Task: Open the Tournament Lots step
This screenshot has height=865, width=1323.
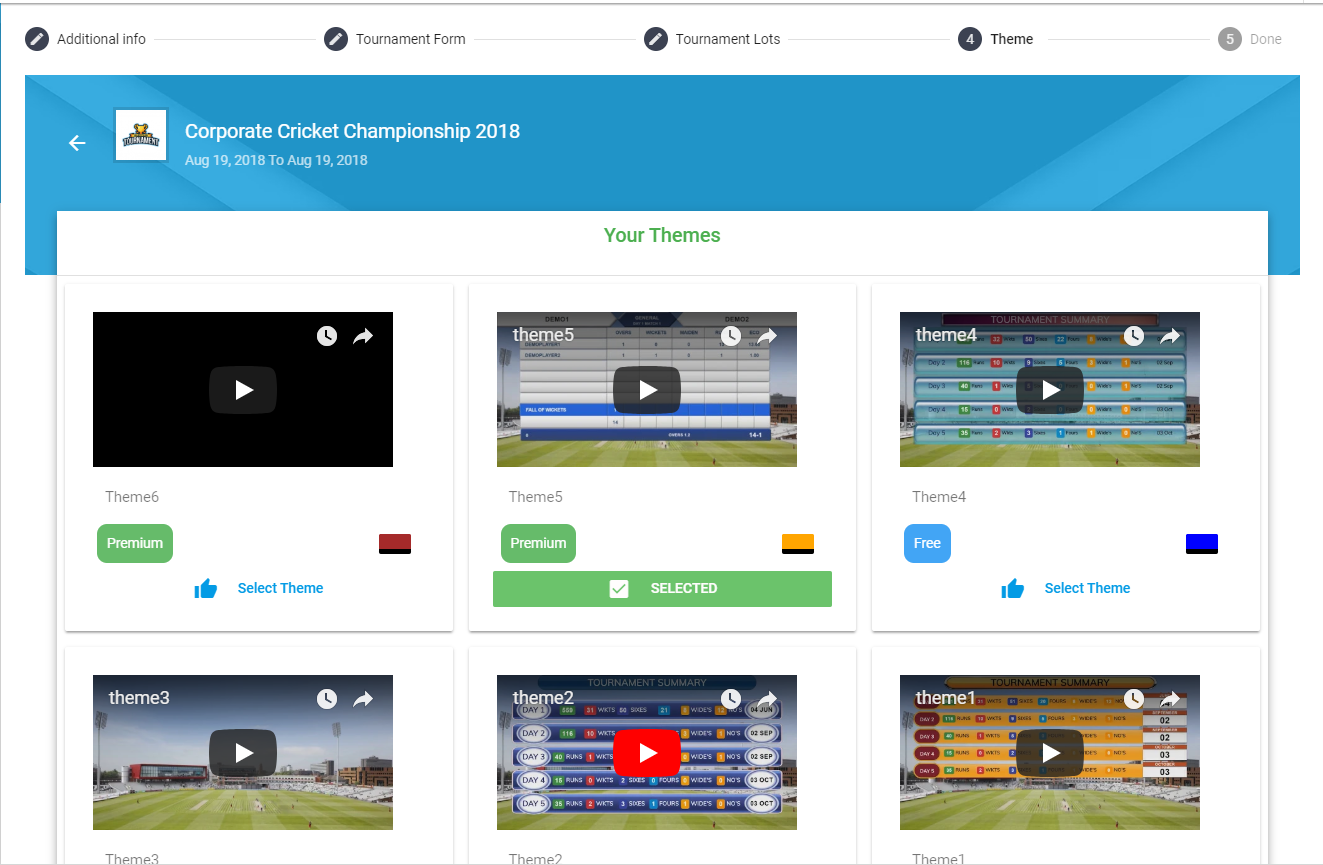Action: coord(712,39)
